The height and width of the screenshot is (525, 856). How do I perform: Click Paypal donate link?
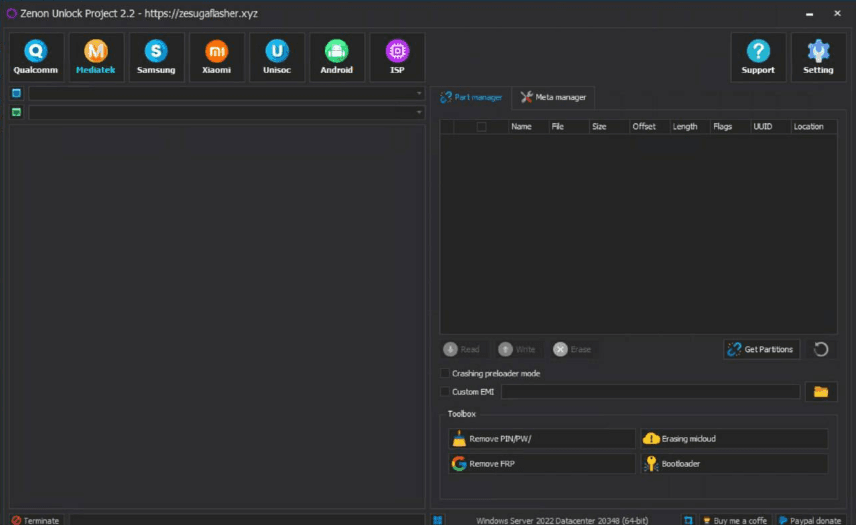(x=810, y=521)
